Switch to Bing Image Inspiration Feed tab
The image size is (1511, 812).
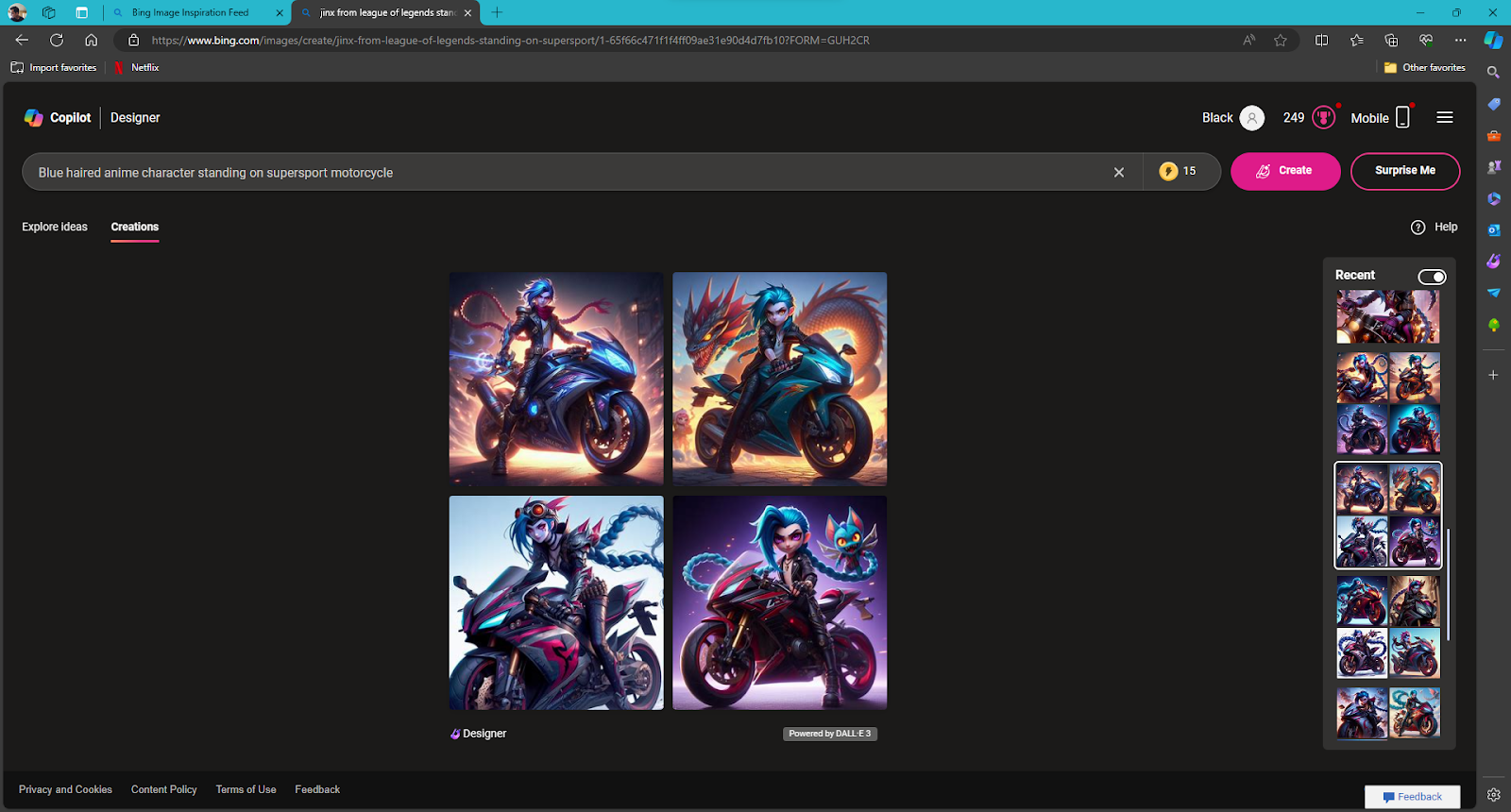click(196, 13)
